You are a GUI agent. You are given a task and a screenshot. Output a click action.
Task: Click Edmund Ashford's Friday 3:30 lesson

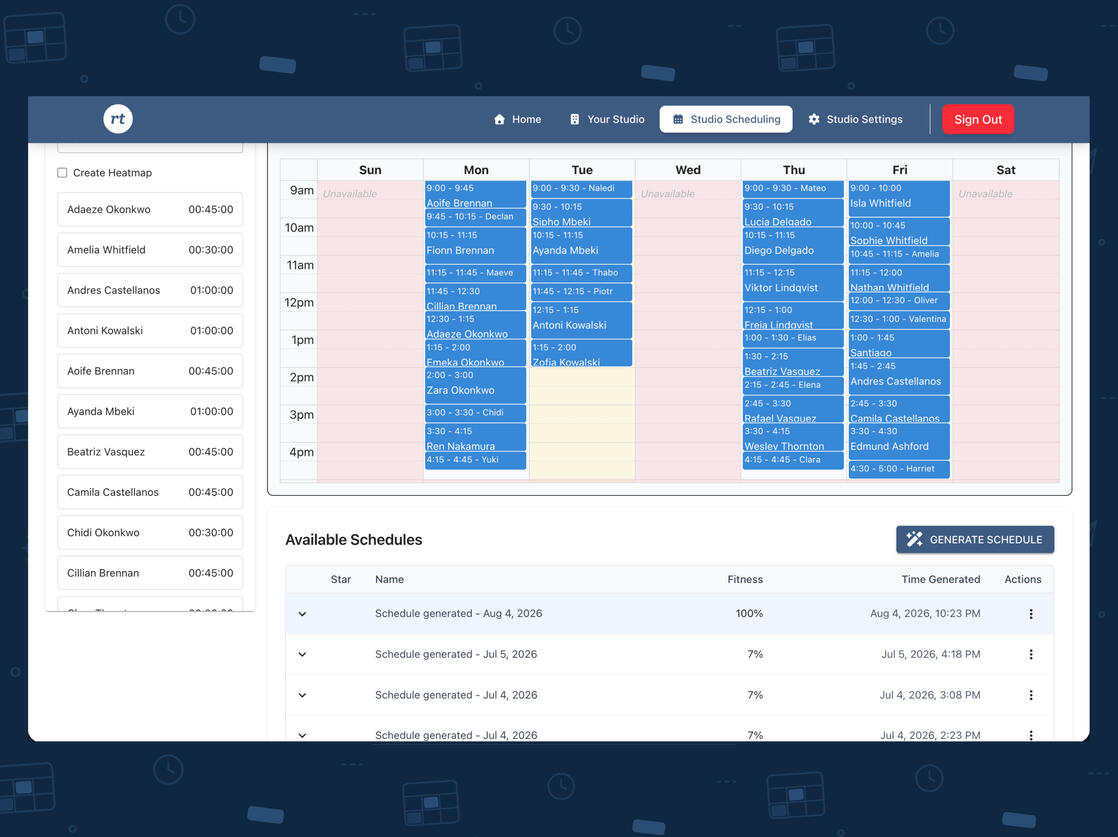(898, 441)
